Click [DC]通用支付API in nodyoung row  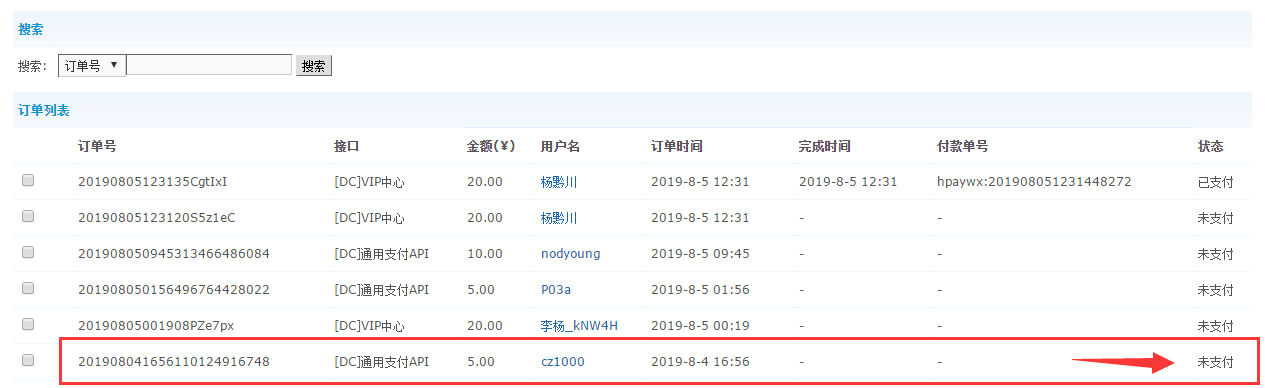click(381, 254)
